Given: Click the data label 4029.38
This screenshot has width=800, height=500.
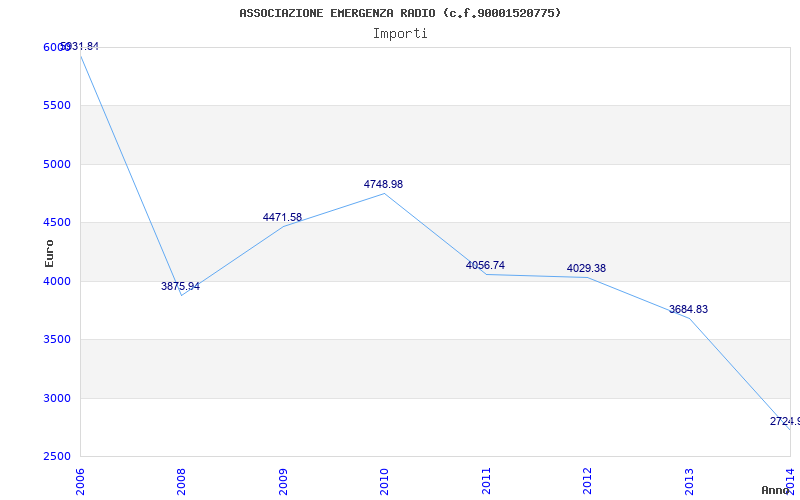Looking at the screenshot, I should [586, 268].
